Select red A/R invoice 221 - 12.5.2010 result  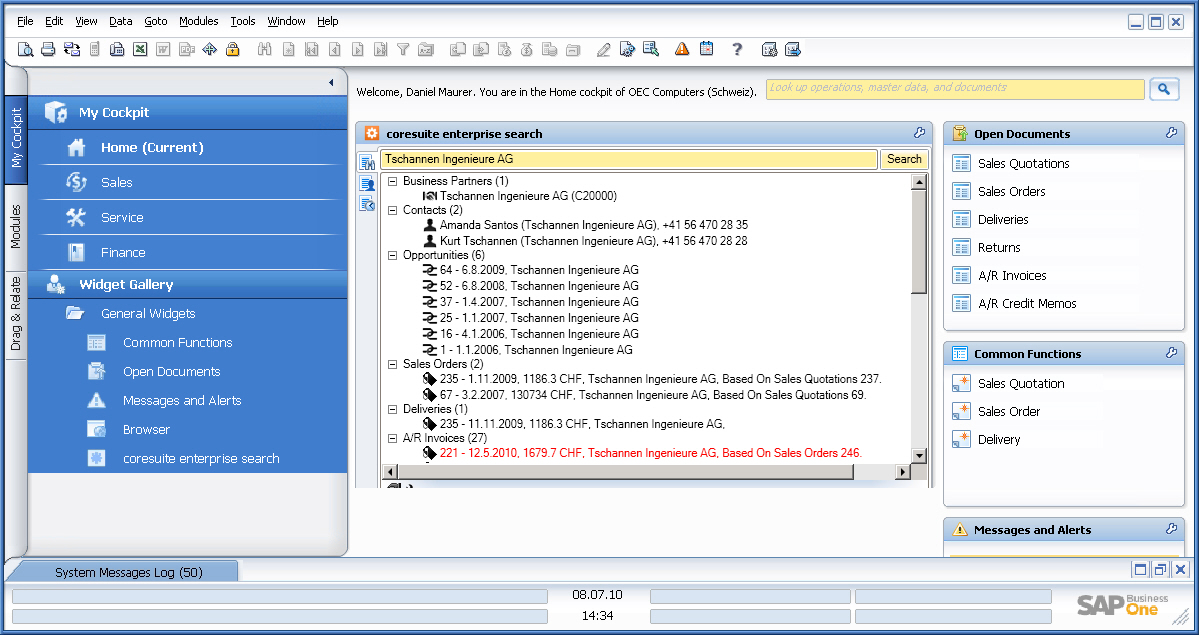pyautogui.click(x=651, y=453)
